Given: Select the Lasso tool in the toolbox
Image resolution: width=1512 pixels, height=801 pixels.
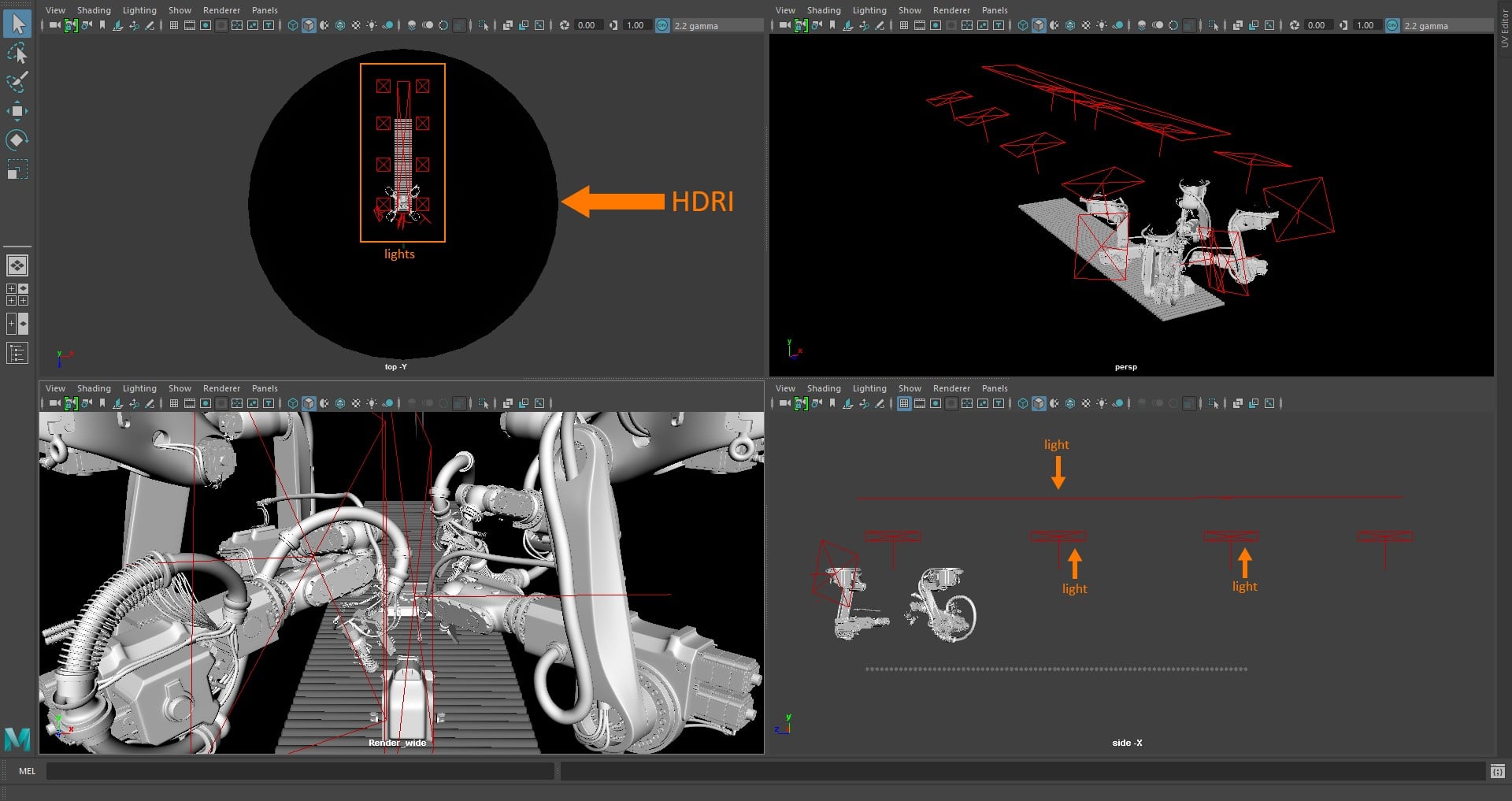Looking at the screenshot, I should pyautogui.click(x=17, y=53).
